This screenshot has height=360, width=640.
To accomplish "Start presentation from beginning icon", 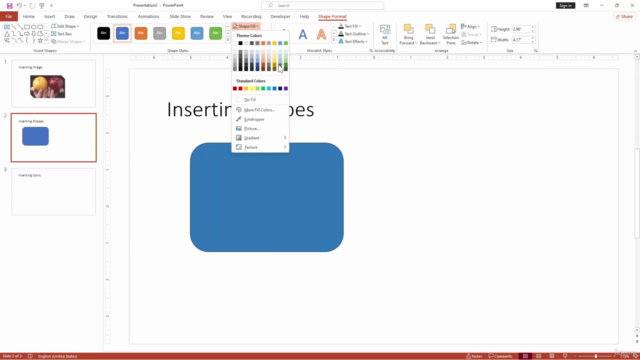I will (x=42, y=6).
